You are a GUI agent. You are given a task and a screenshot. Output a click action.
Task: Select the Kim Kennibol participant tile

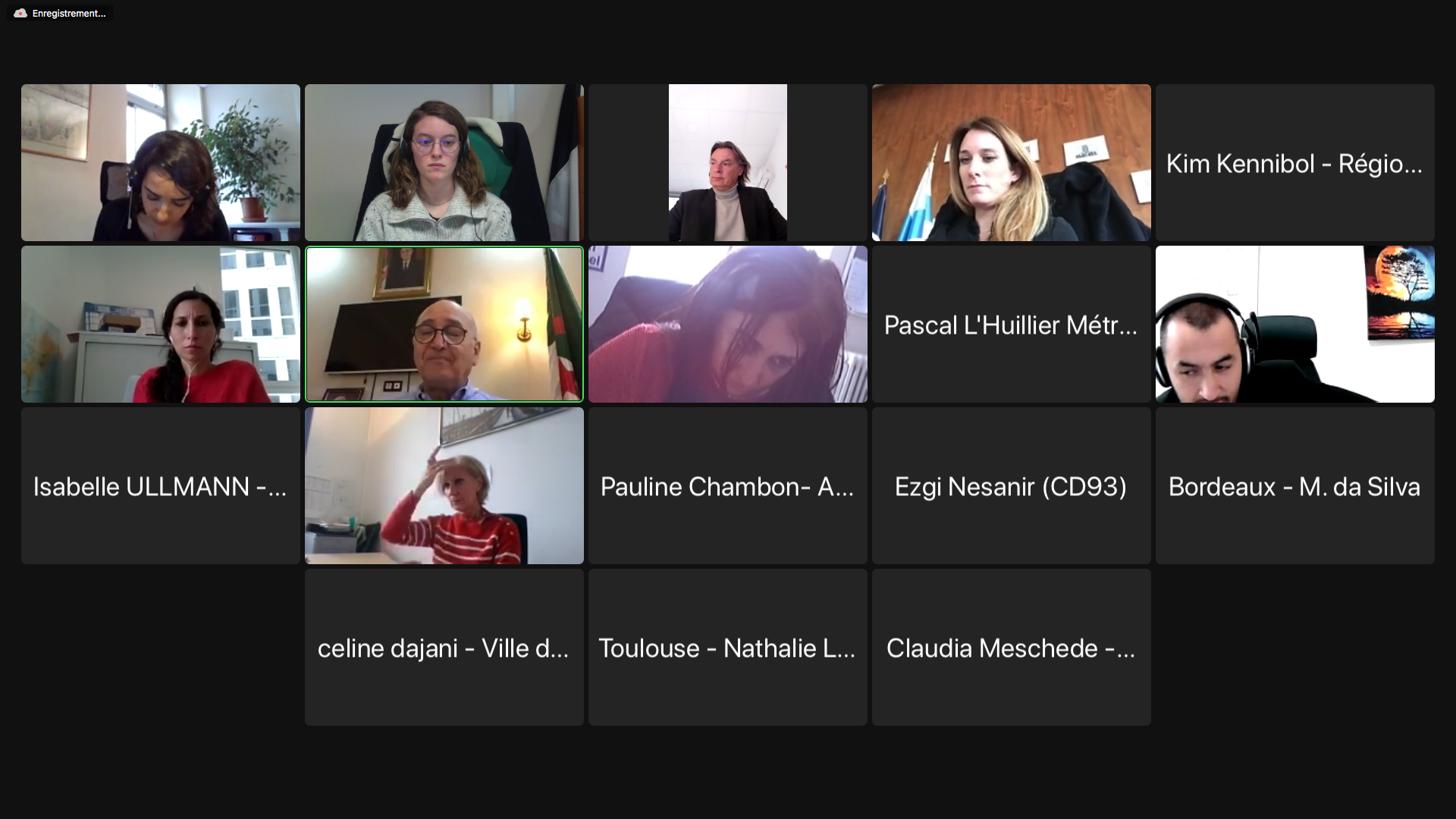(x=1294, y=162)
